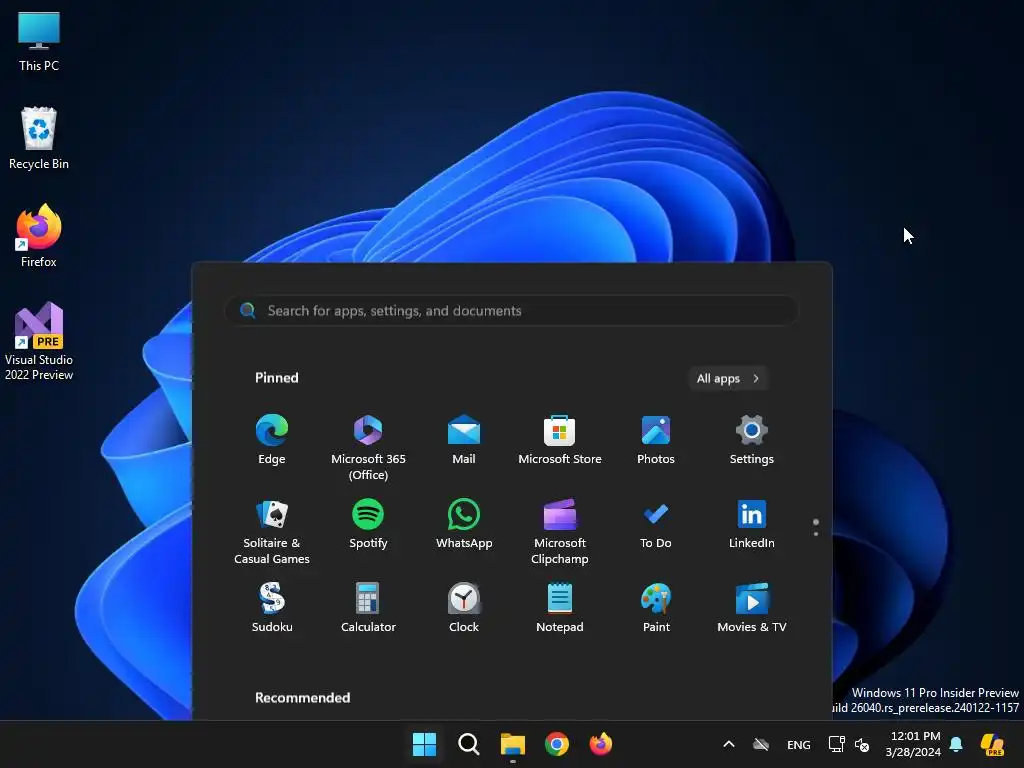Open the To Do app
The width and height of the screenshot is (1024, 768).
[656, 523]
